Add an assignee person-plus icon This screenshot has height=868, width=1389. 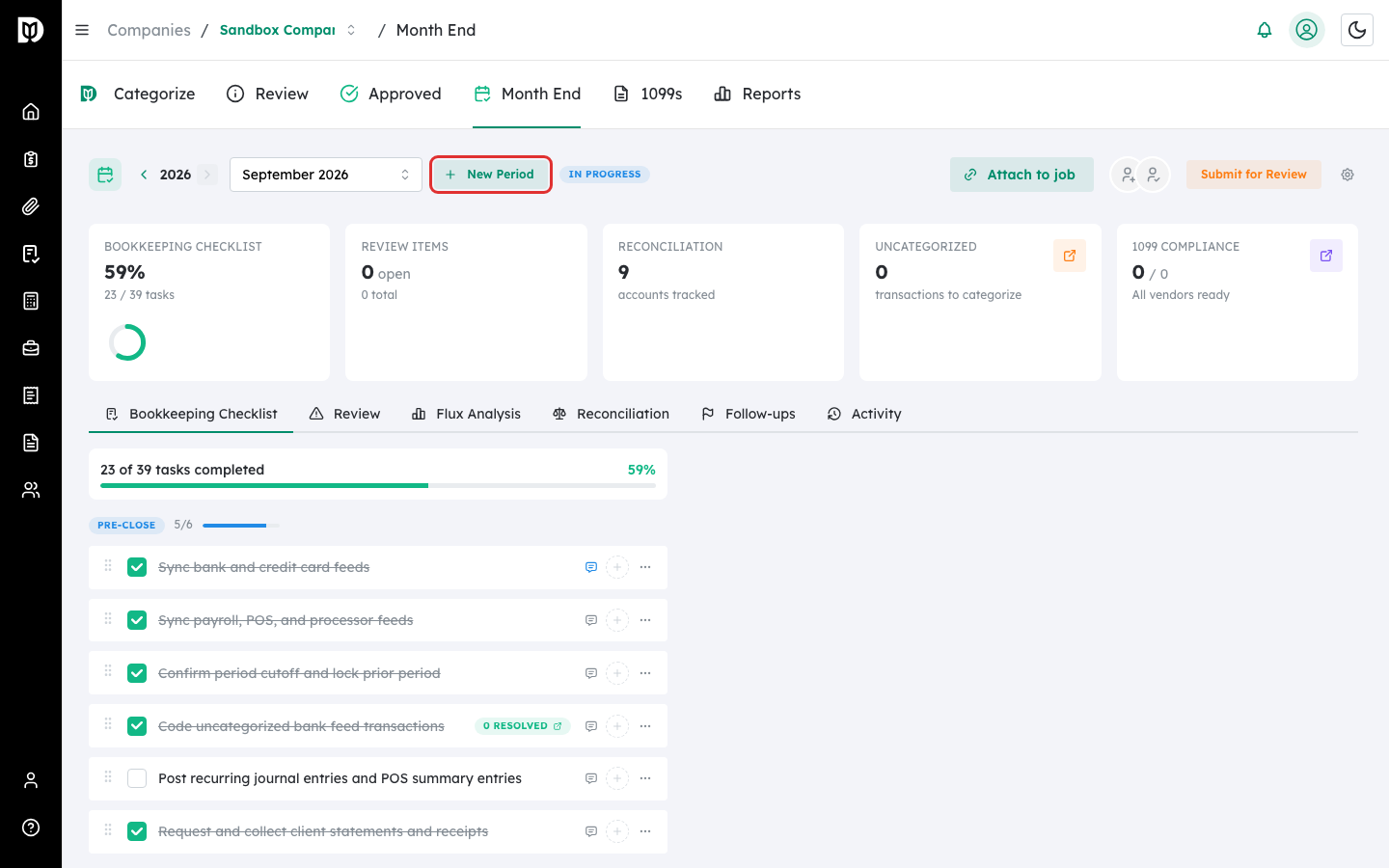pyautogui.click(x=1128, y=175)
